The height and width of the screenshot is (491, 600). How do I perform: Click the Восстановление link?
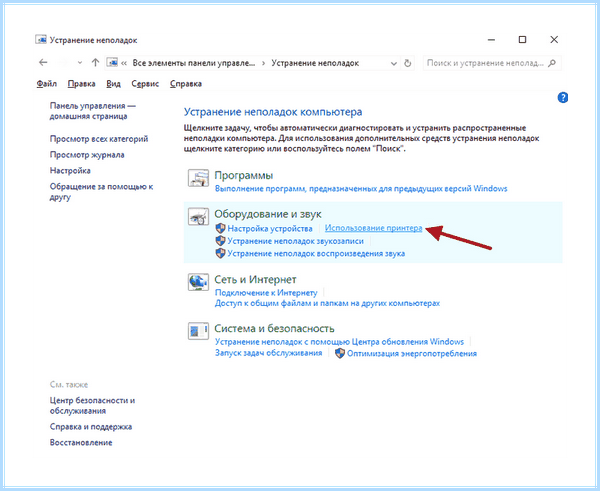pos(81,443)
